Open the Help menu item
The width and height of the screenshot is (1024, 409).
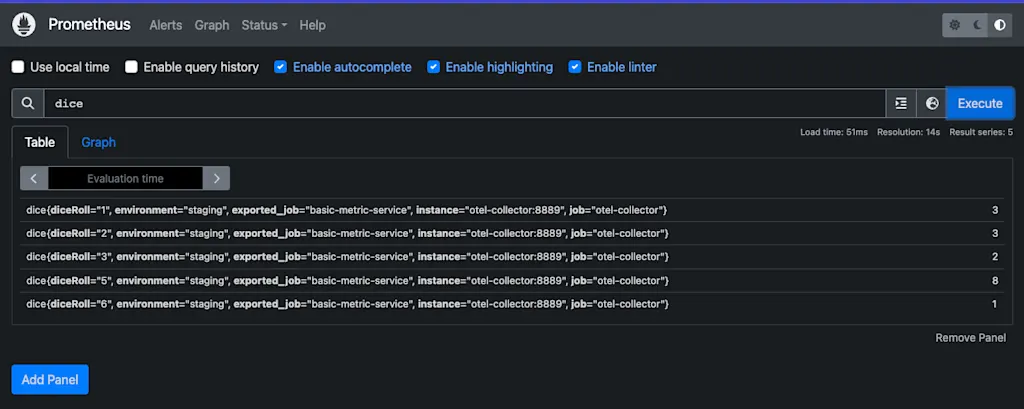(312, 25)
